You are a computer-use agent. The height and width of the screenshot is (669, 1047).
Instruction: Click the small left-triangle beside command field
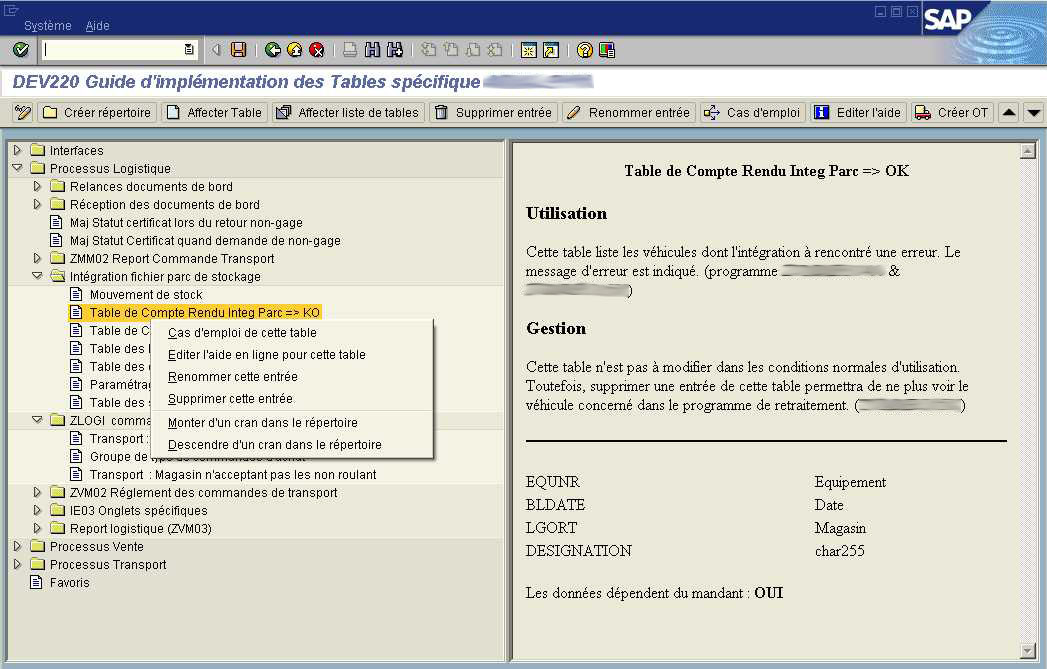(216, 50)
